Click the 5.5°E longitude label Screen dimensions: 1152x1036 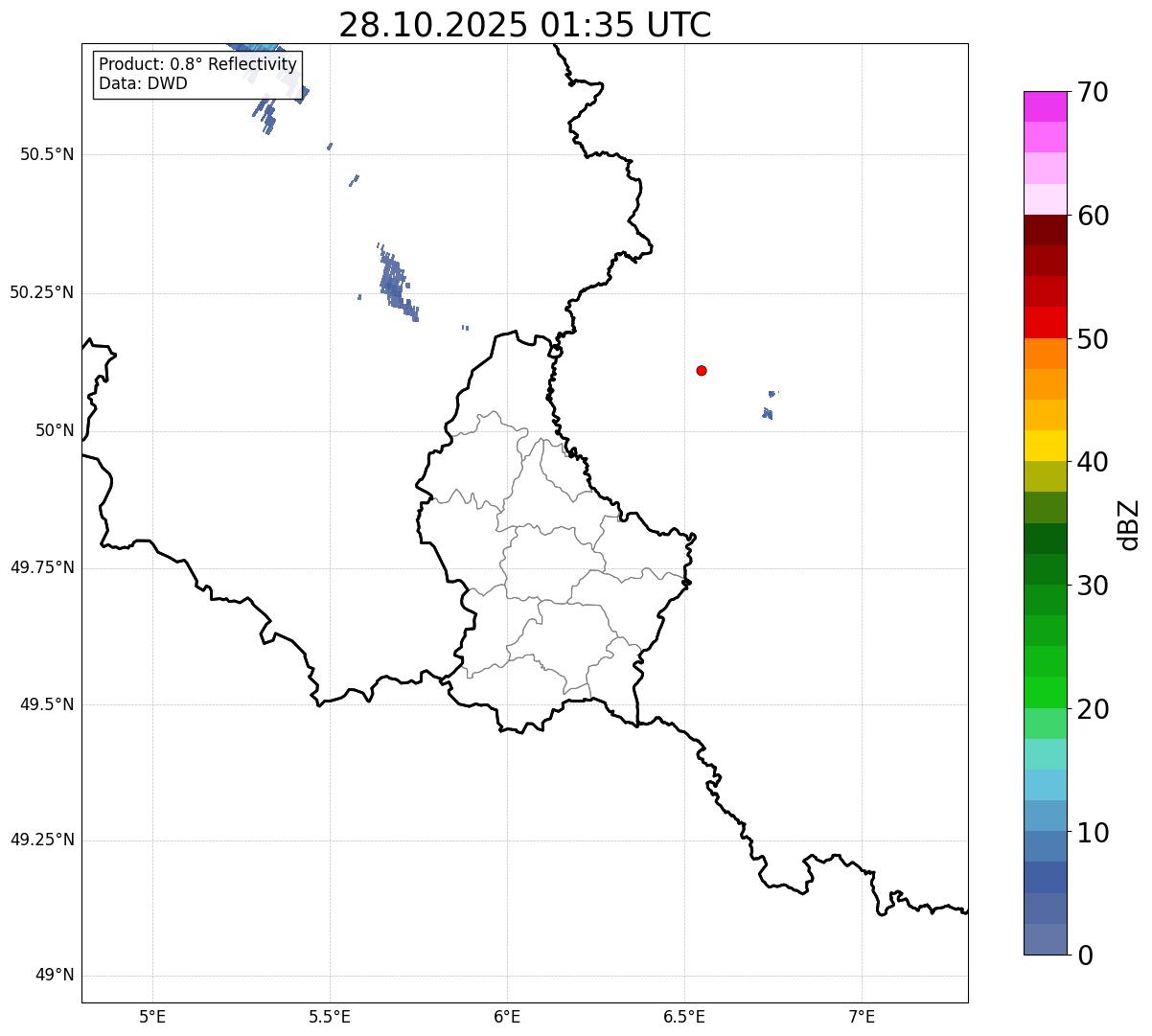[x=330, y=1016]
